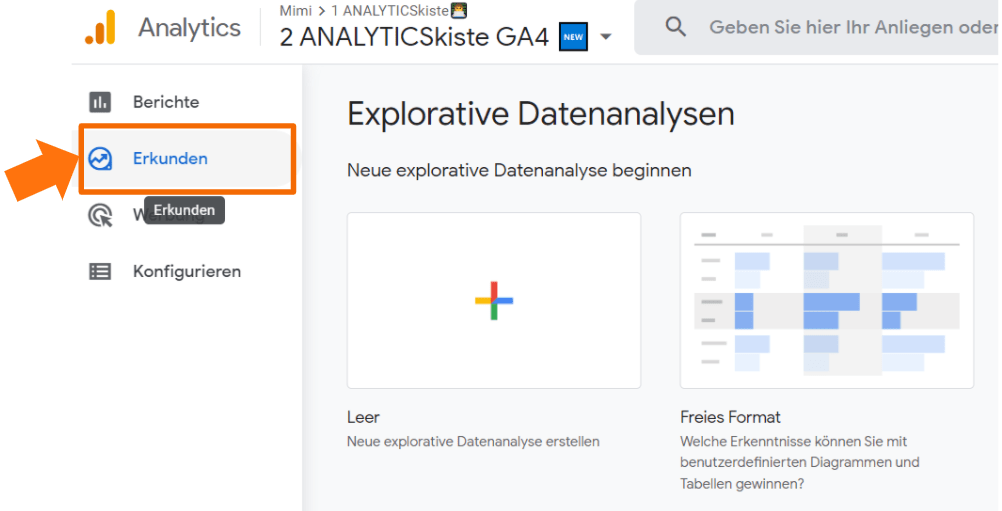Click the 'Leer' template title text
This screenshot has width=1002, height=511.
[x=363, y=417]
